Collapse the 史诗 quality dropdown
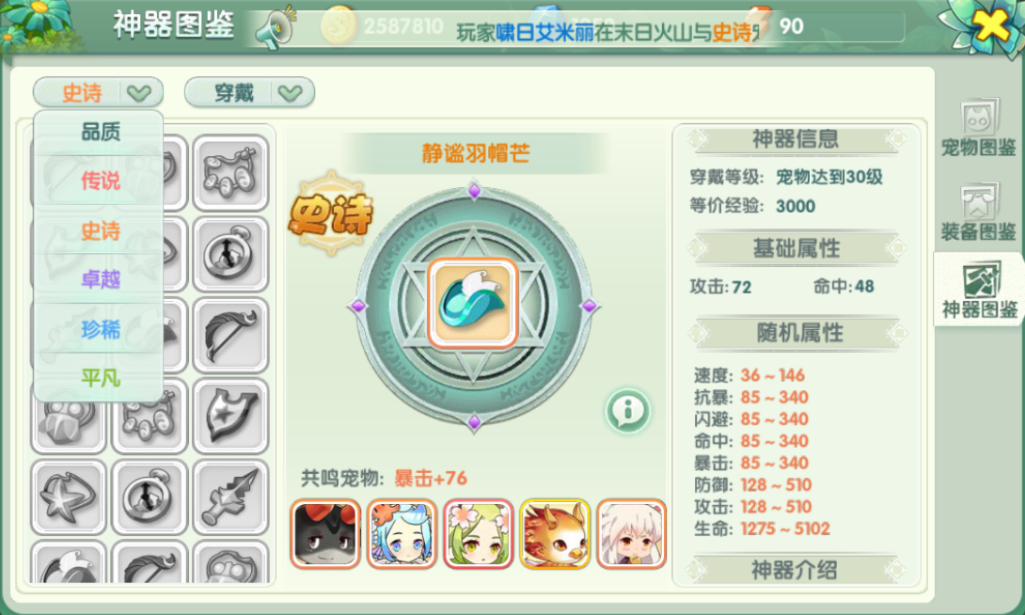This screenshot has height=615, width=1025. click(98, 93)
